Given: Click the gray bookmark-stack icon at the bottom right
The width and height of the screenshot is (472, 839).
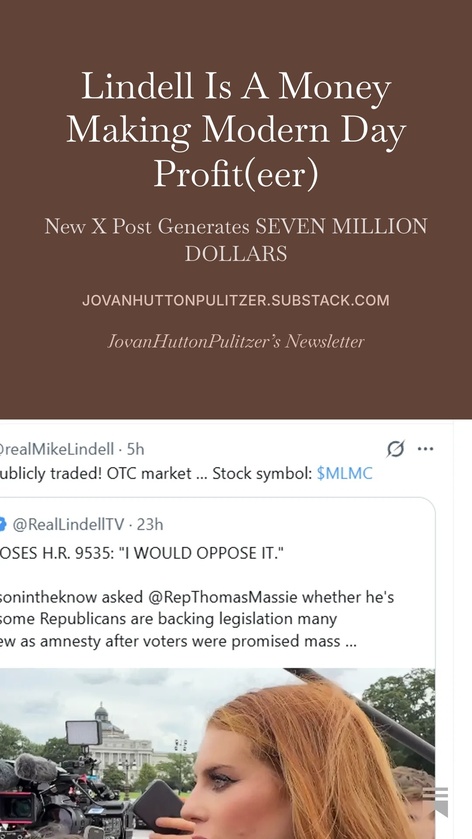Looking at the screenshot, I should point(435,802).
